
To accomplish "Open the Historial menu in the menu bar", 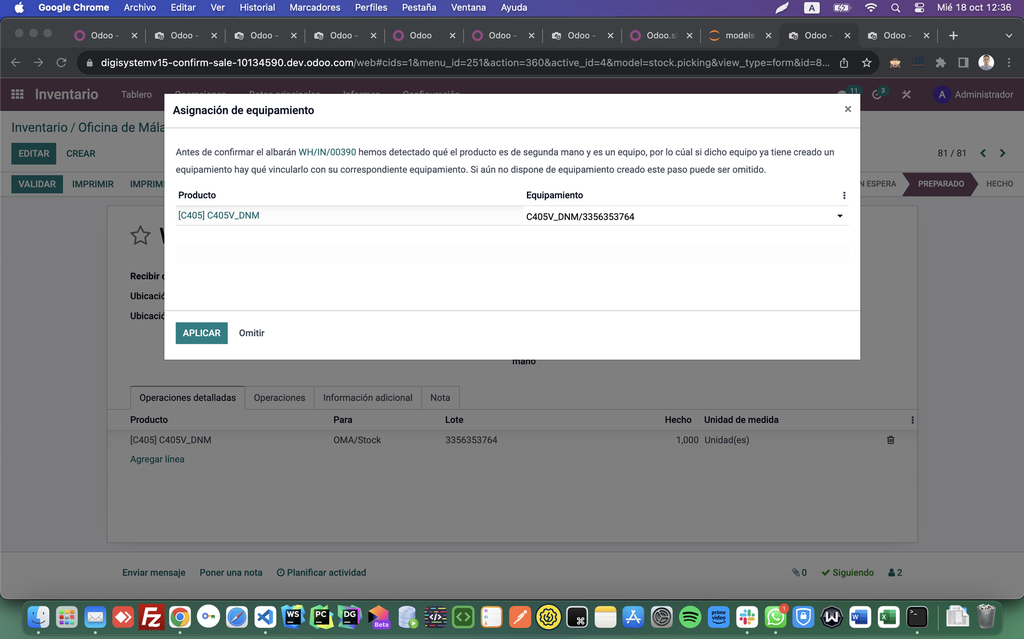I will [x=257, y=7].
